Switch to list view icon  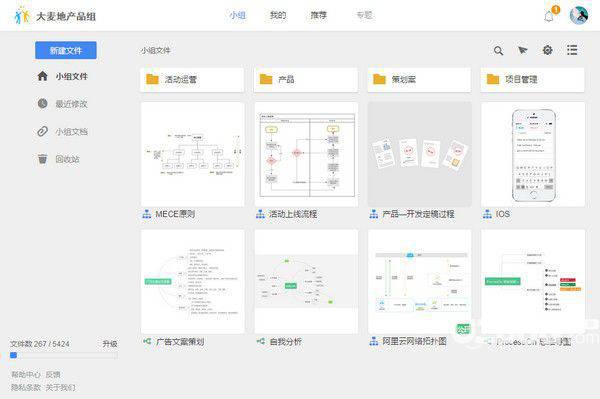pyautogui.click(x=572, y=50)
